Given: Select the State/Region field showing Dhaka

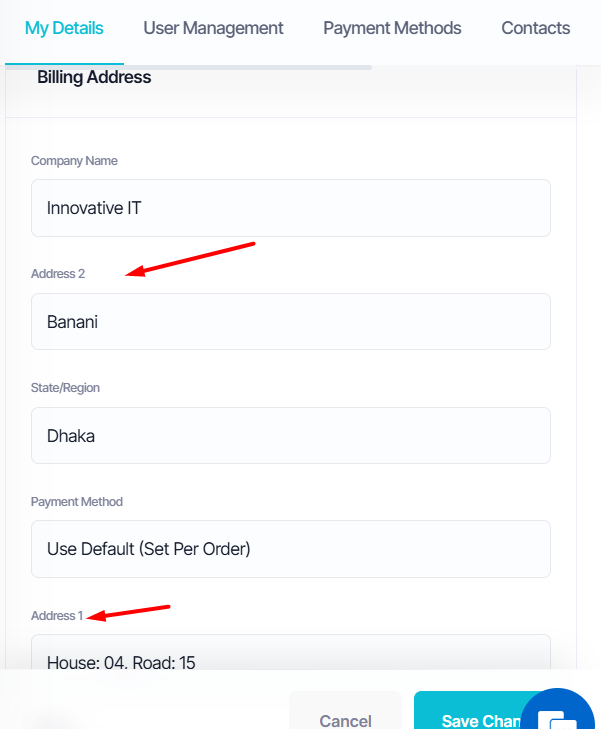Looking at the screenshot, I should 291,436.
